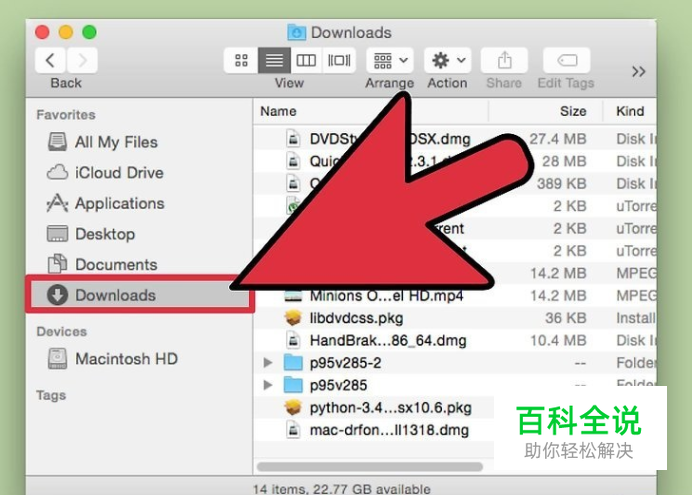This screenshot has height=495, width=692.
Task: Click the libdvdcss.pkg package icon
Action: (293, 318)
